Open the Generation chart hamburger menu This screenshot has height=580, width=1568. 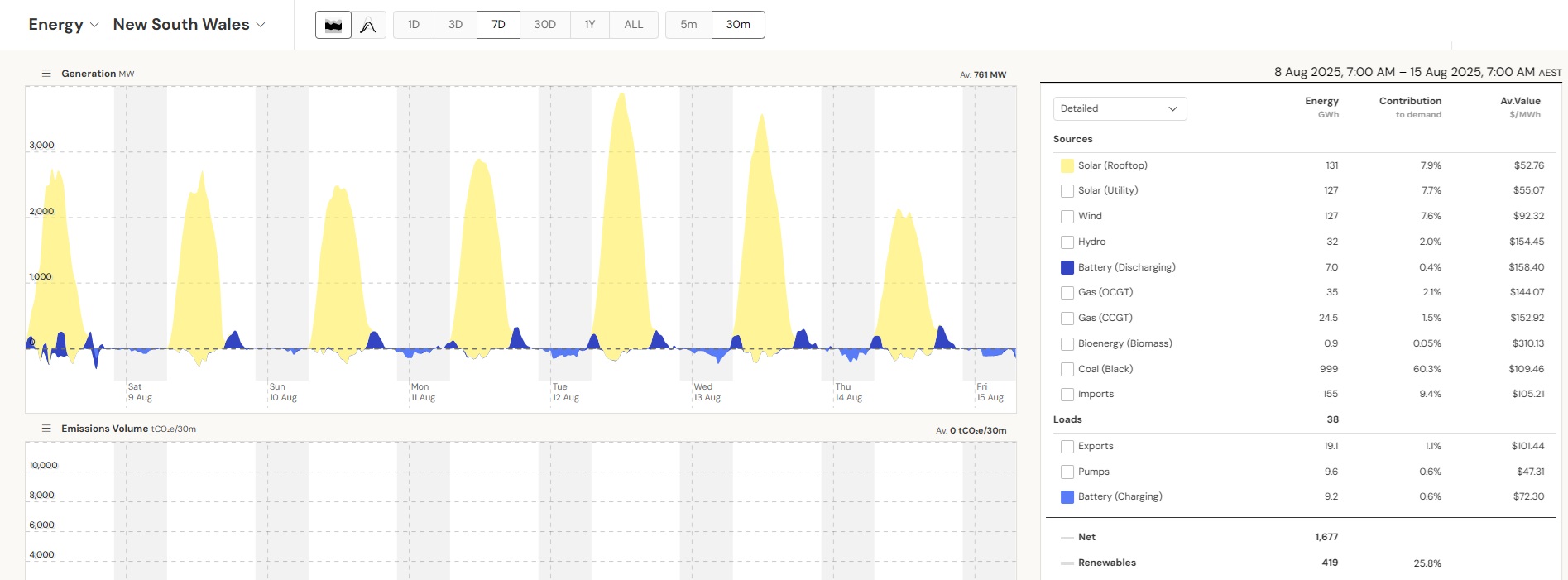(x=46, y=74)
